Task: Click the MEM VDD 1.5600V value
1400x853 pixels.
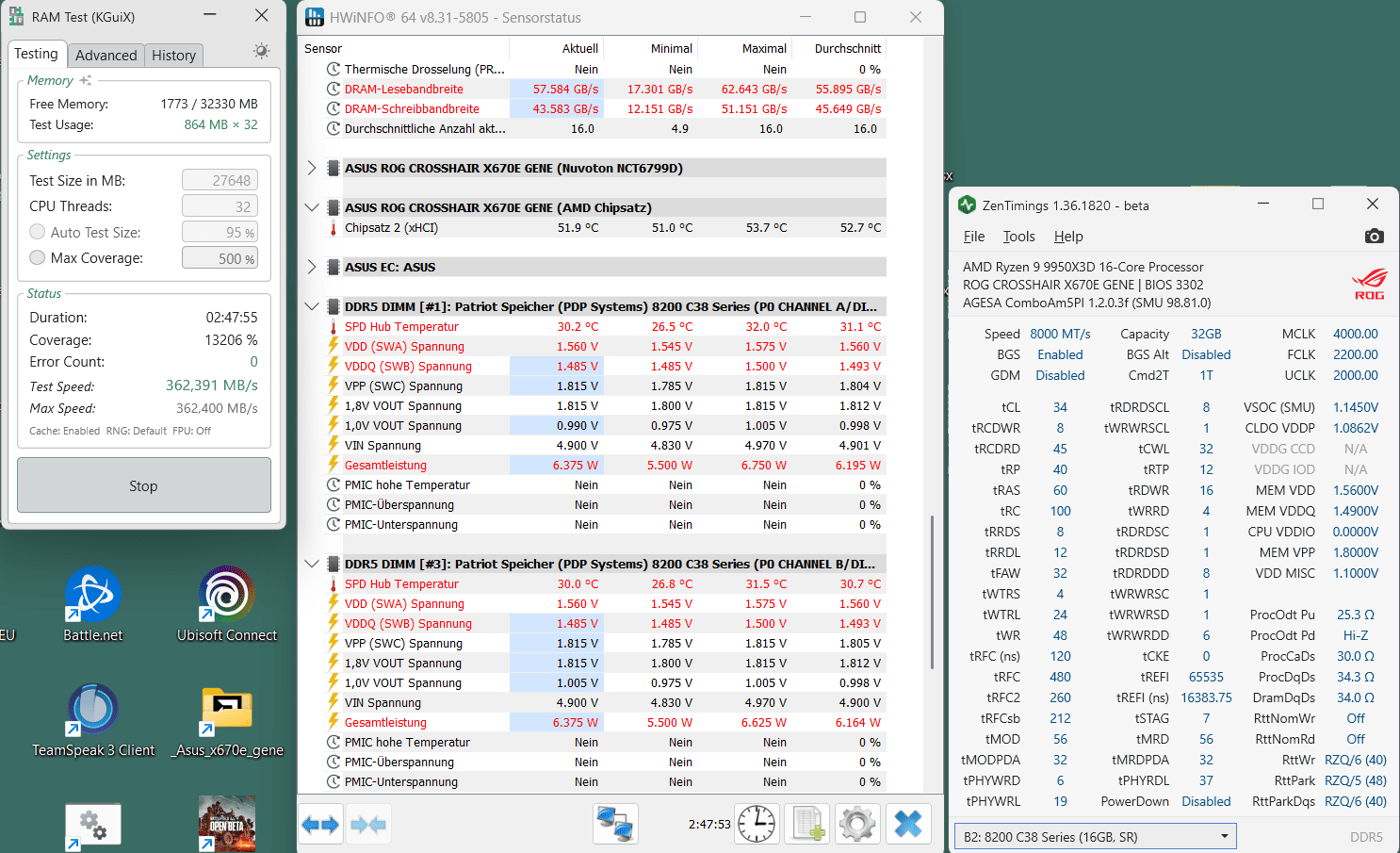Action: [1355, 490]
